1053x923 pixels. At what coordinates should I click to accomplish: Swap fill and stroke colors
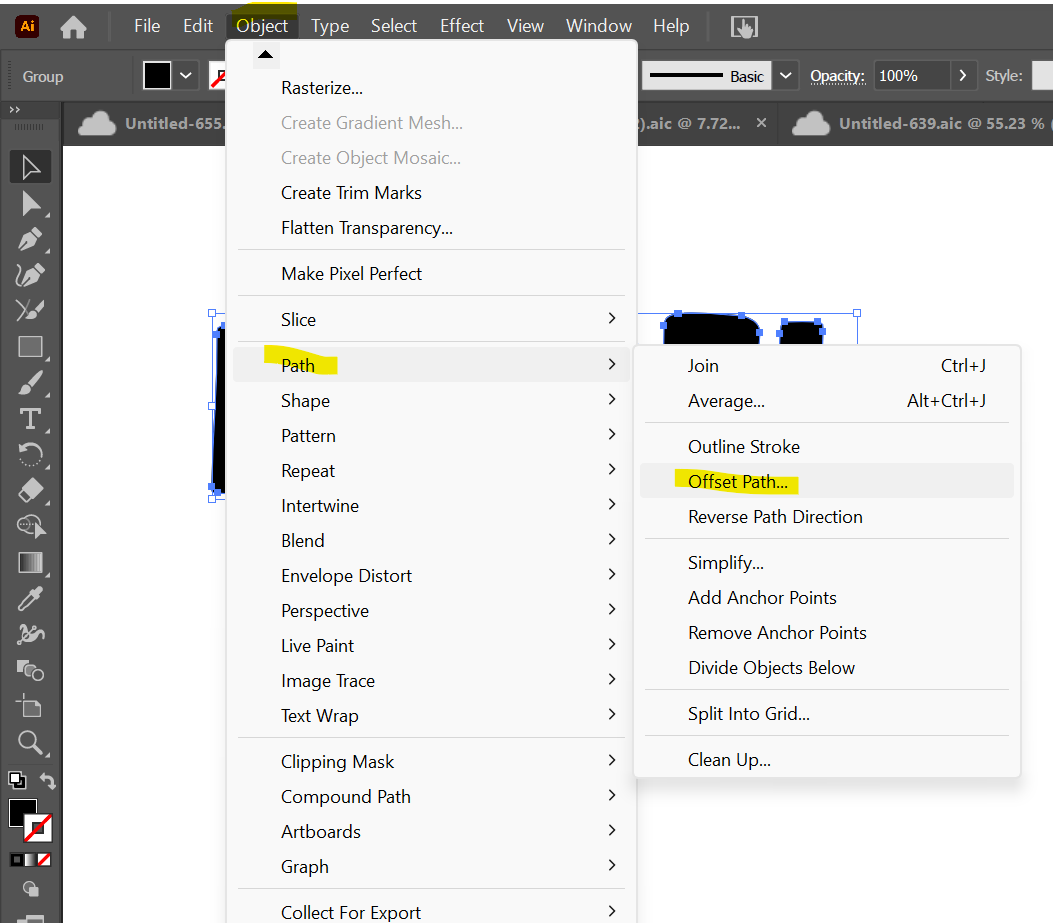click(x=47, y=781)
